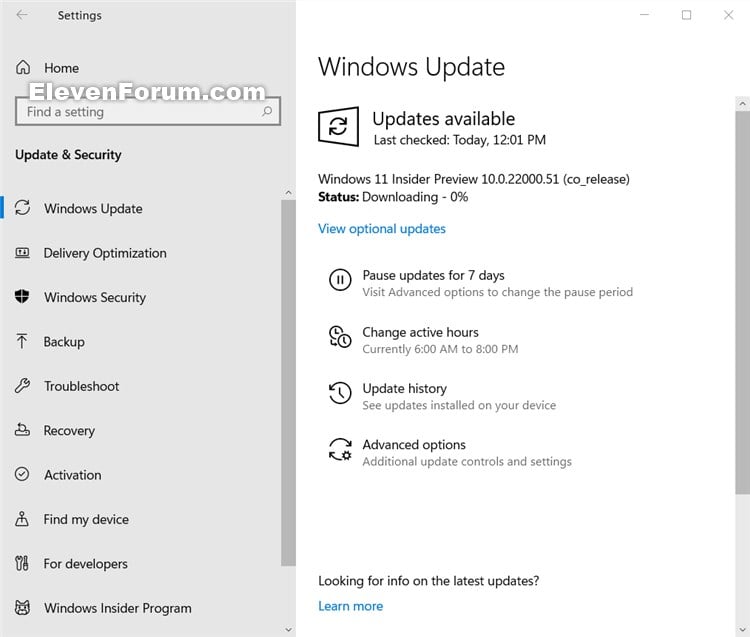The width and height of the screenshot is (750, 637).
Task: Click main pane scrollbar up arrow
Action: pos(742,103)
